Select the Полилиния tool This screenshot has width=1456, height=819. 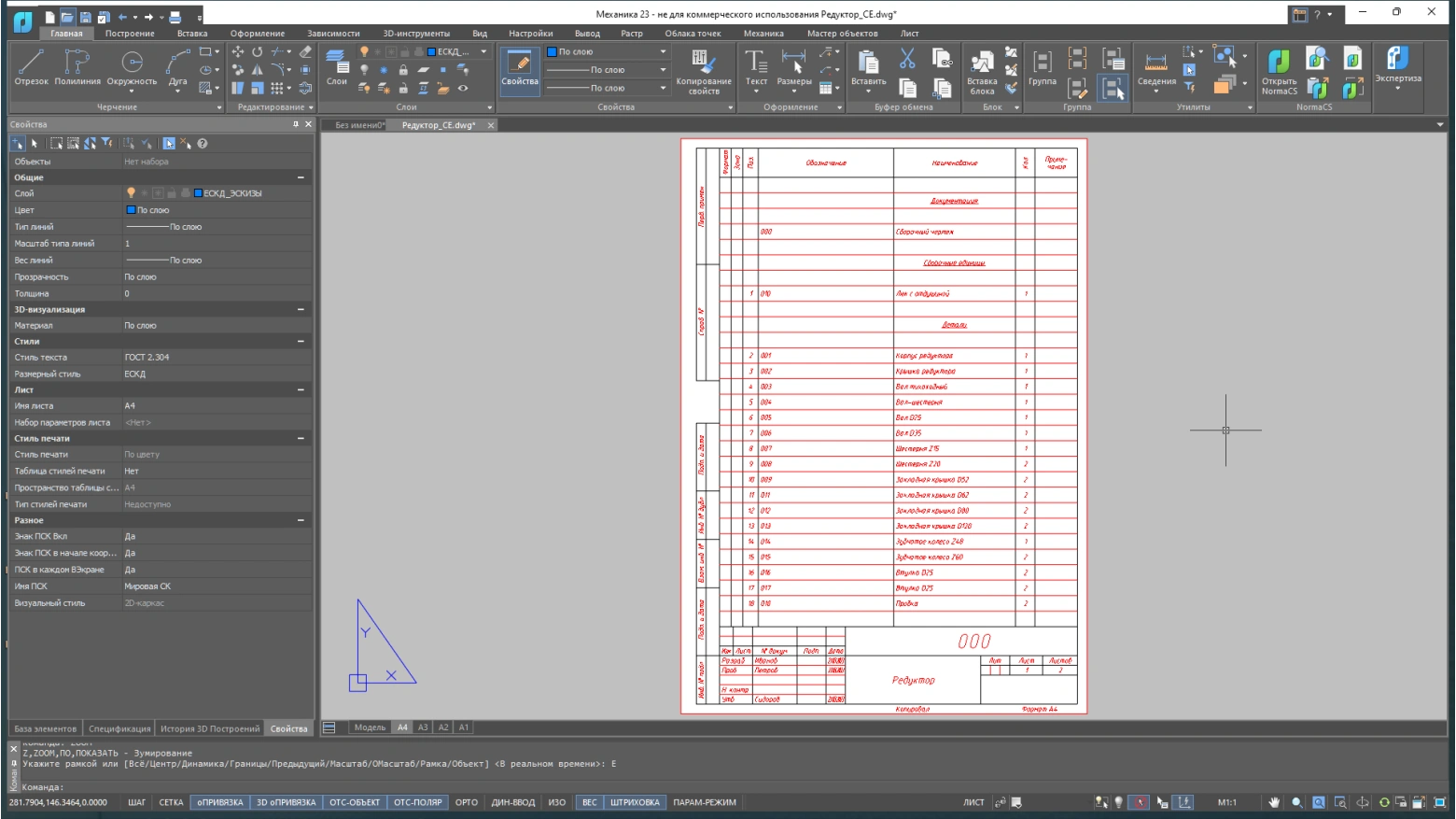pyautogui.click(x=77, y=68)
